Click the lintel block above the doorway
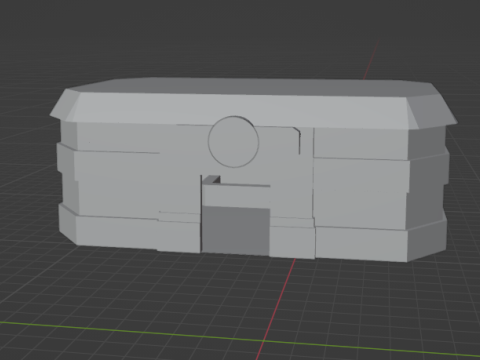 pyautogui.click(x=236, y=196)
